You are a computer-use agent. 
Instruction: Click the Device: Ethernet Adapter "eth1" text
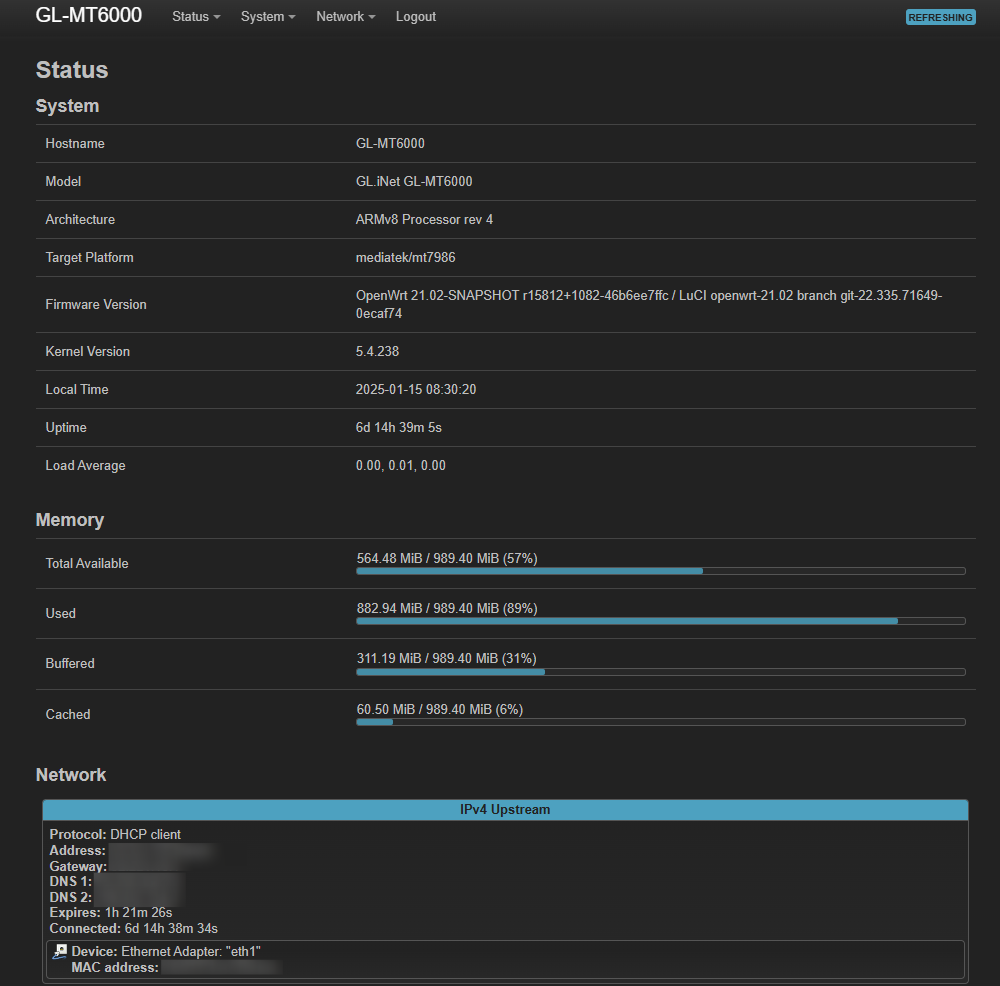coord(166,952)
